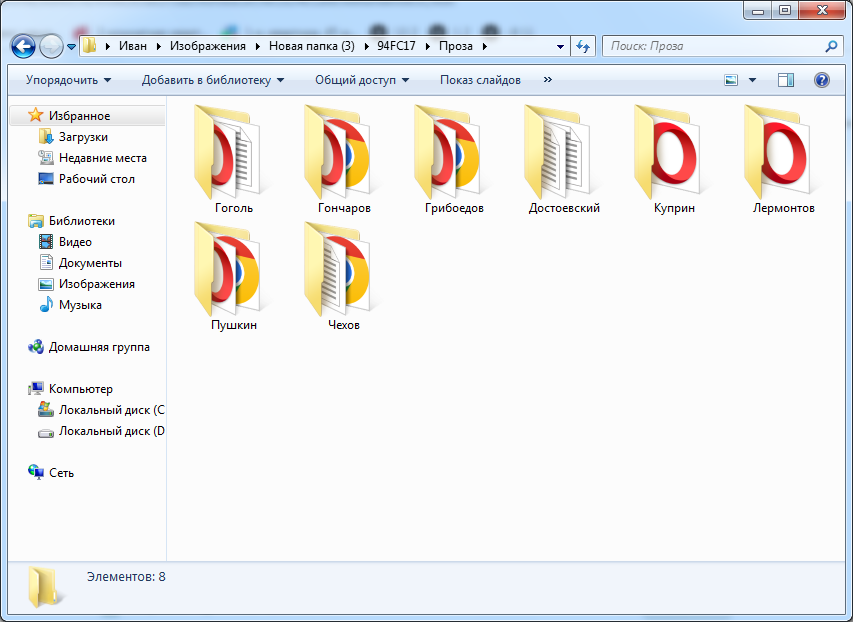Open the address bar history dropdown
This screenshot has width=853, height=622.
pos(560,47)
